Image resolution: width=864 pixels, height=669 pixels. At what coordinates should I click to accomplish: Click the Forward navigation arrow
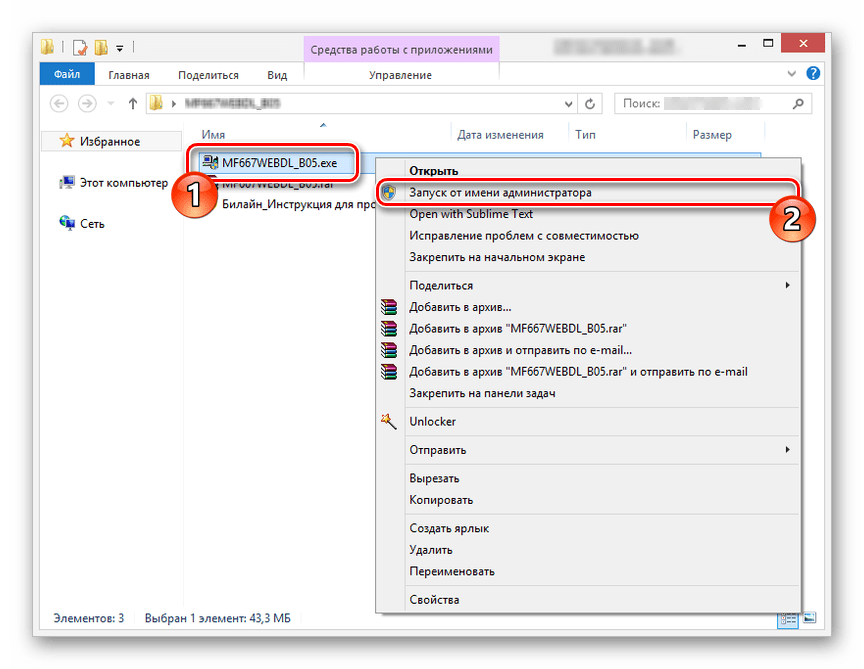[x=87, y=104]
